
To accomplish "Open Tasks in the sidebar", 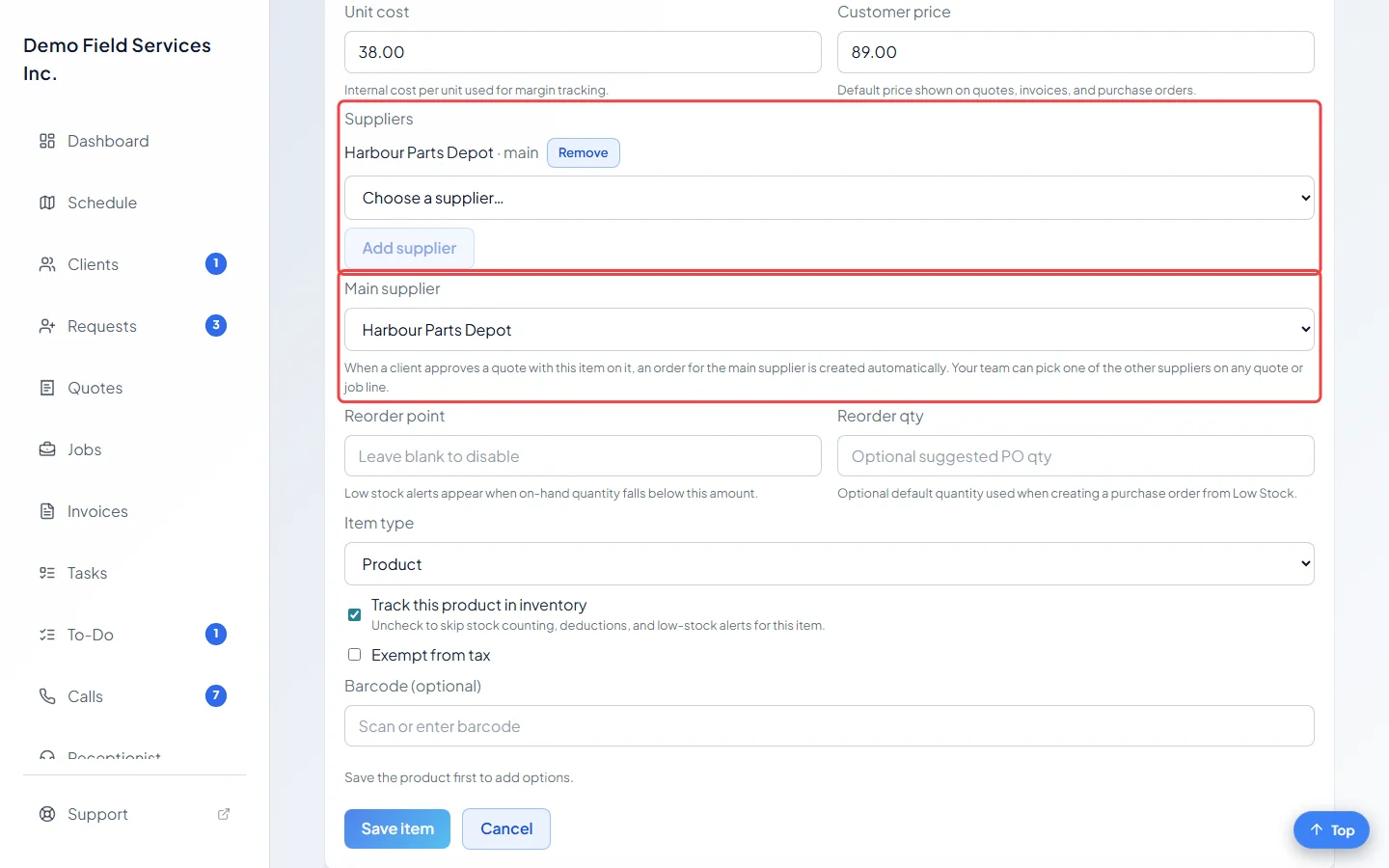I will coord(87,573).
